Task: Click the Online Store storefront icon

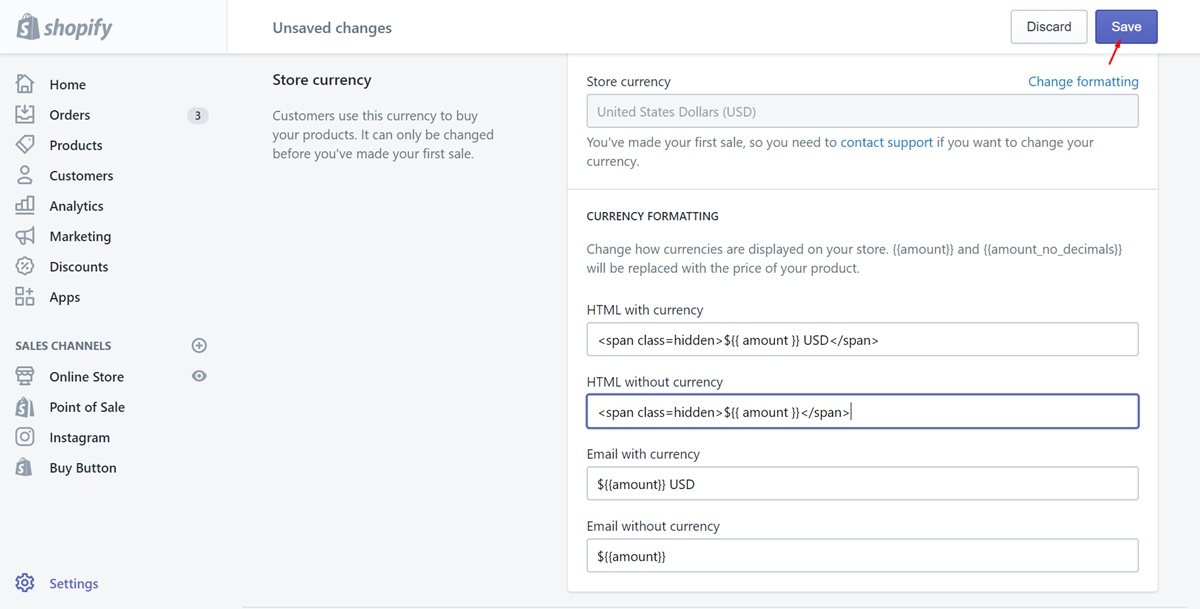Action: pyautogui.click(x=25, y=376)
